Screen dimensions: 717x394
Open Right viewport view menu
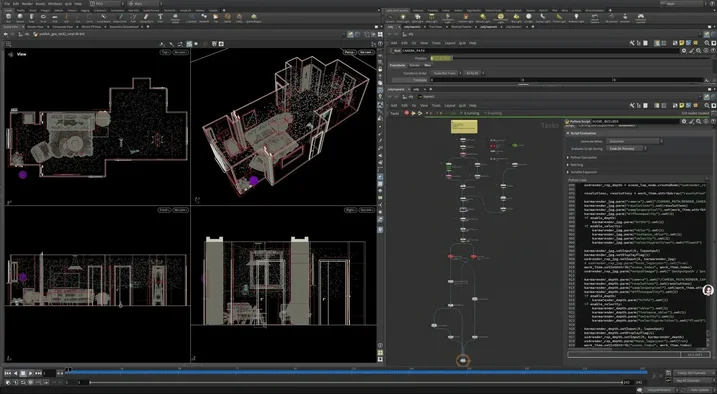350,210
